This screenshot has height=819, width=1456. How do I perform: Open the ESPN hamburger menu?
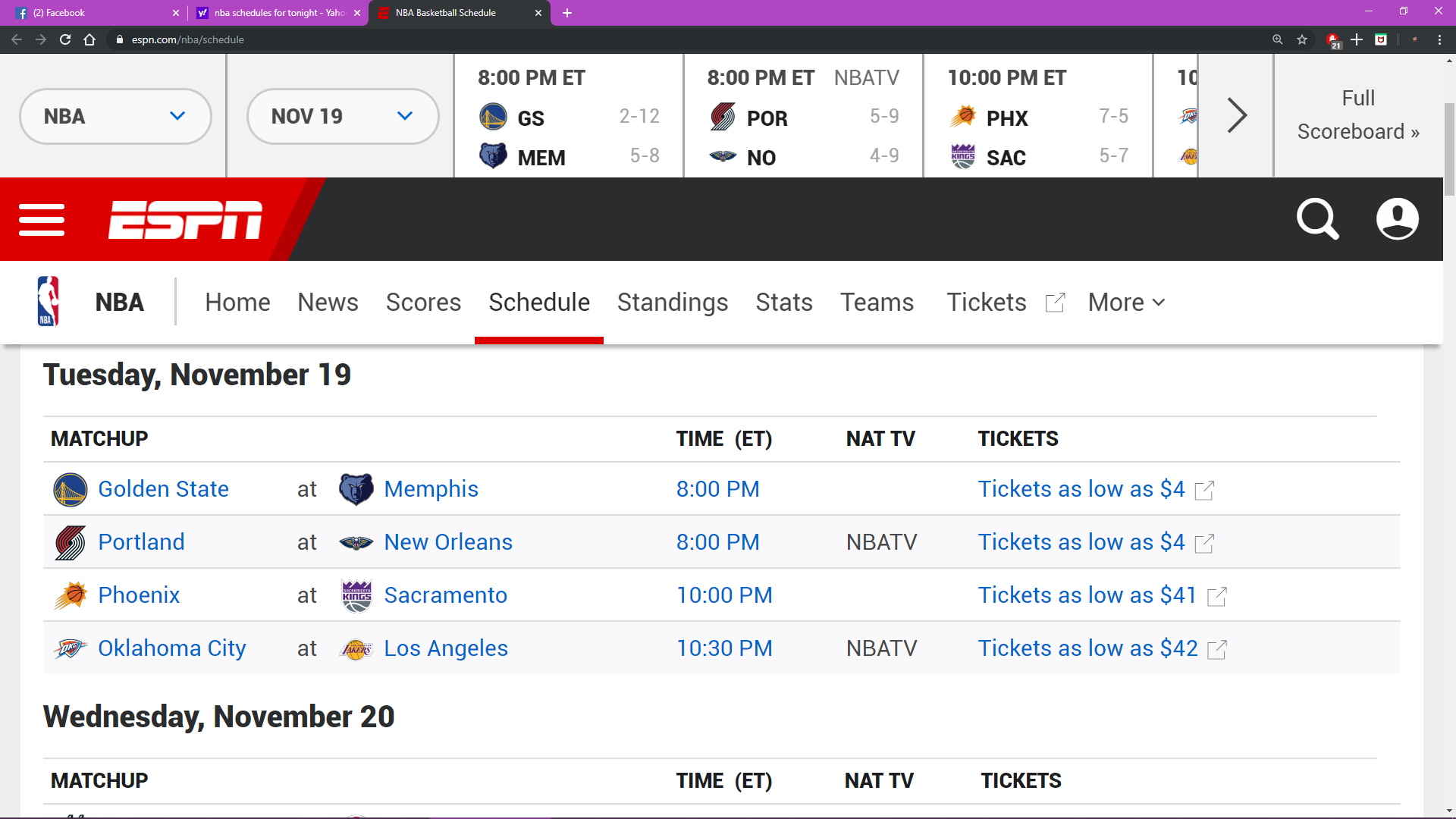tap(42, 219)
